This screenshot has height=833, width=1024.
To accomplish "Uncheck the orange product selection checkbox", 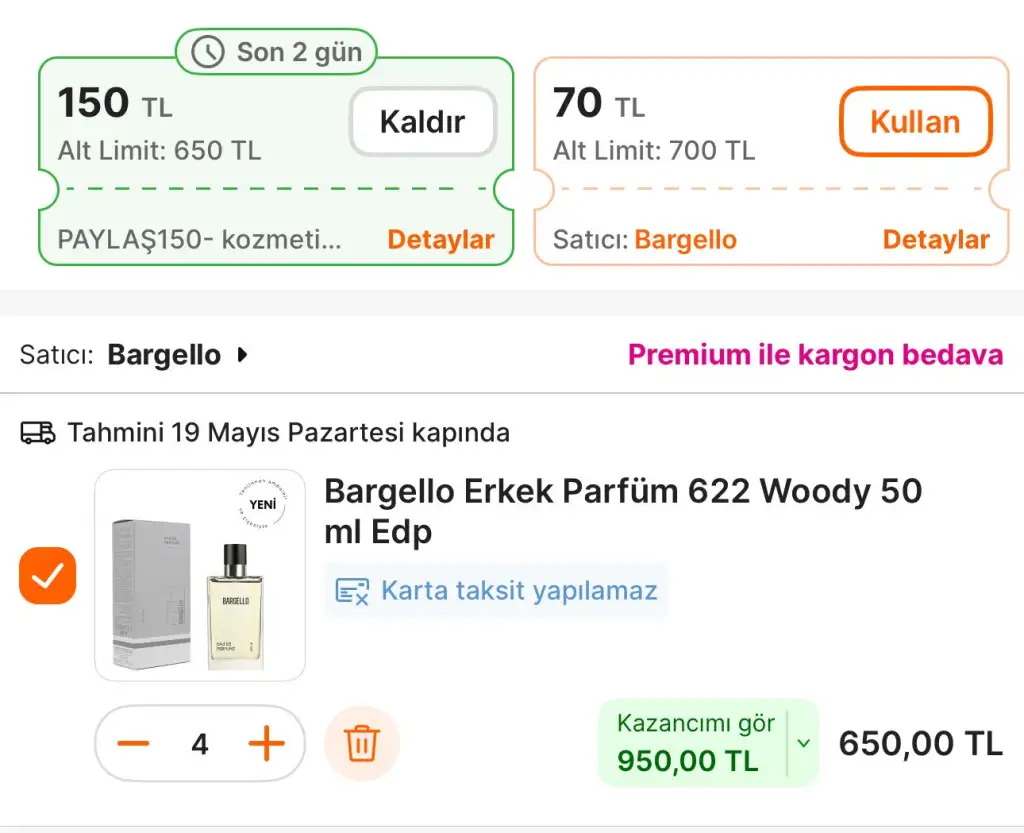I will tap(48, 575).
